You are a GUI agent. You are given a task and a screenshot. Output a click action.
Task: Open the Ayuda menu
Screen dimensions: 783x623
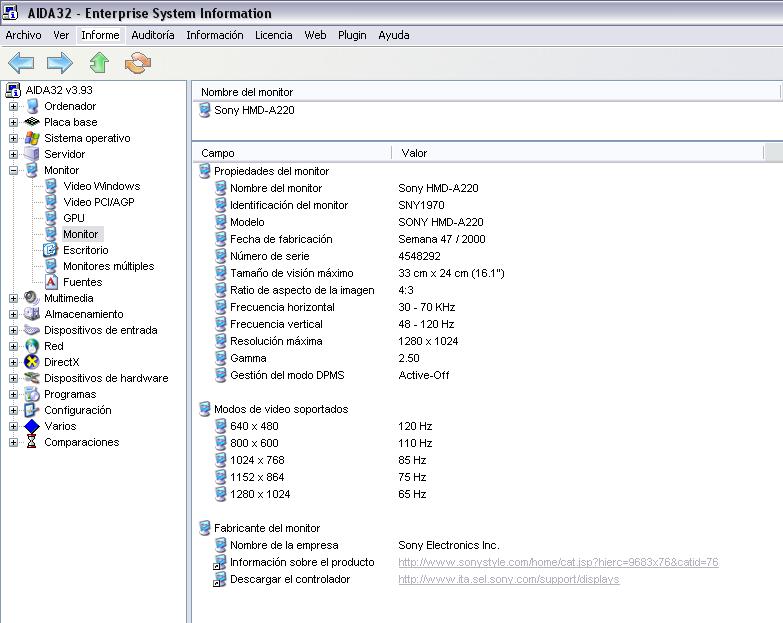[393, 35]
